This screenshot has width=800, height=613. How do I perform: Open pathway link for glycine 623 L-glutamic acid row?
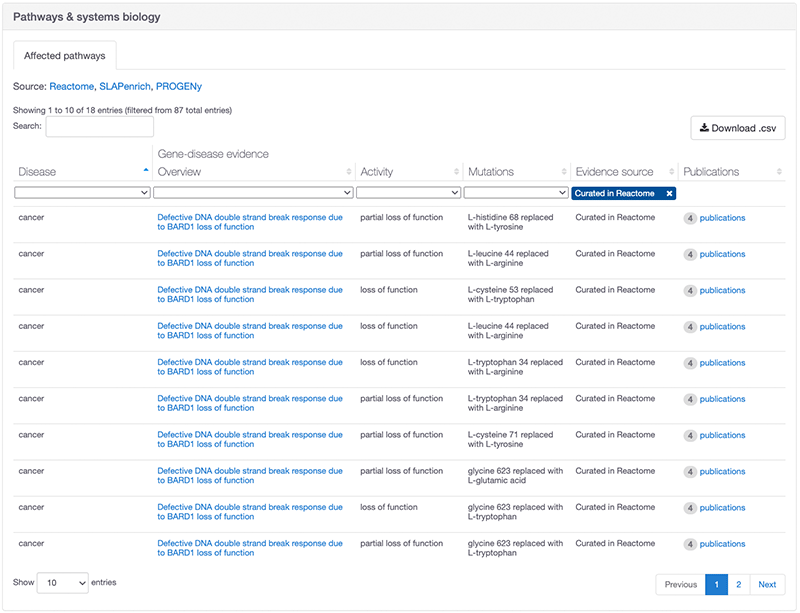[250, 476]
